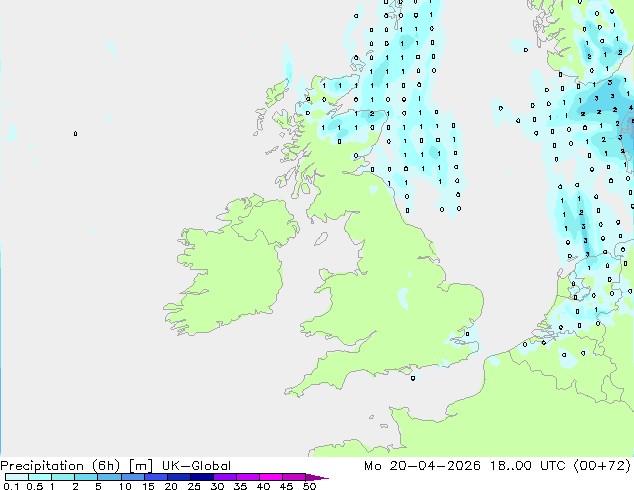Screen dimensions: 634x490
Task: Click the '0.5' legend scale number
Action: click(35, 486)
